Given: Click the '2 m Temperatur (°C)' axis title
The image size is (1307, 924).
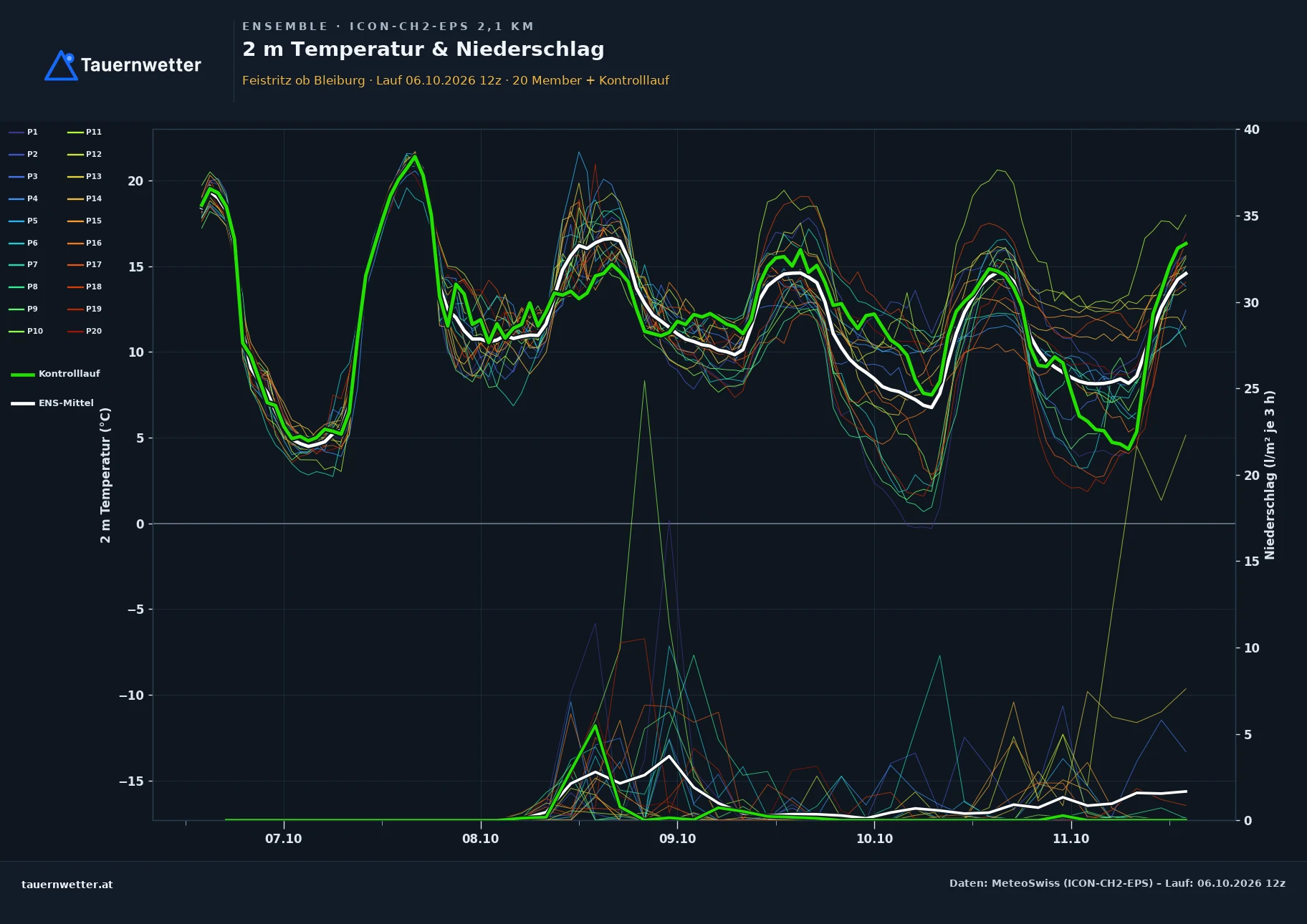Looking at the screenshot, I should tap(105, 475).
